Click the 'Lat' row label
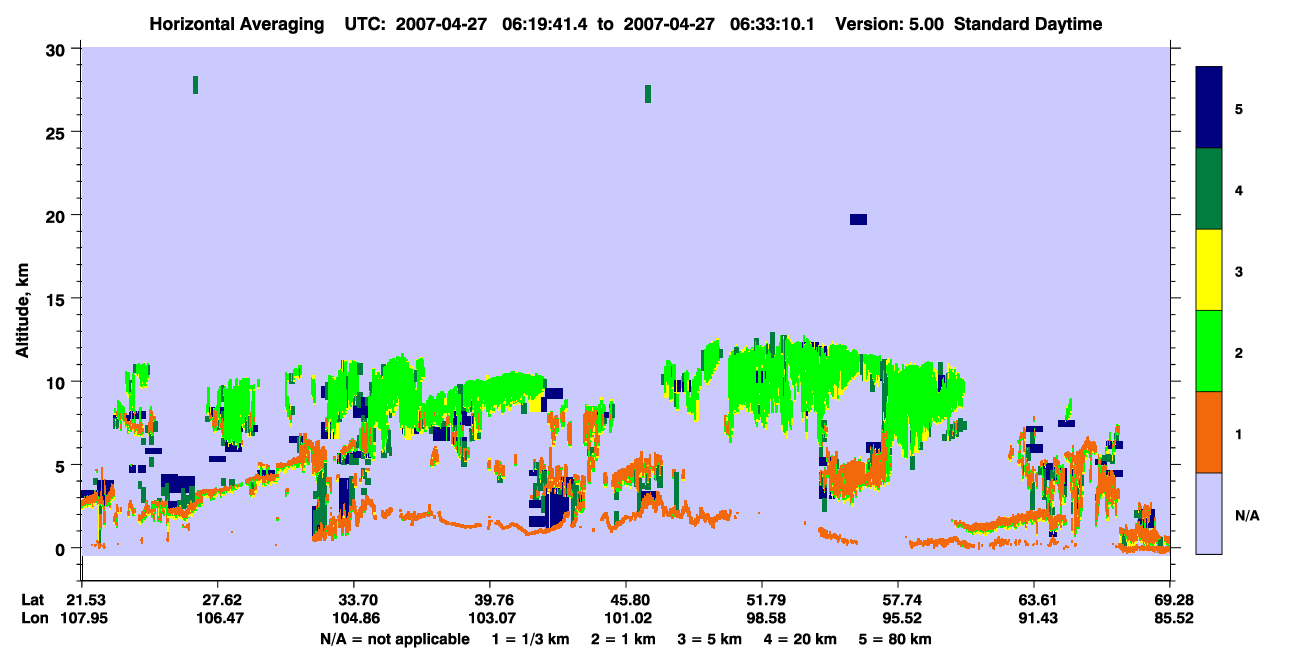Viewport: 1300px width, 667px height. (x=32, y=600)
